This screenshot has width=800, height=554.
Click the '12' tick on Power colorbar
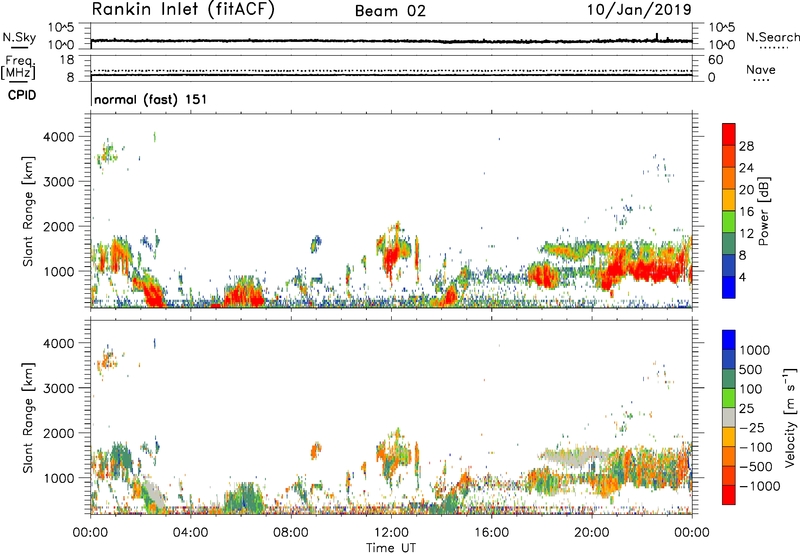click(746, 234)
